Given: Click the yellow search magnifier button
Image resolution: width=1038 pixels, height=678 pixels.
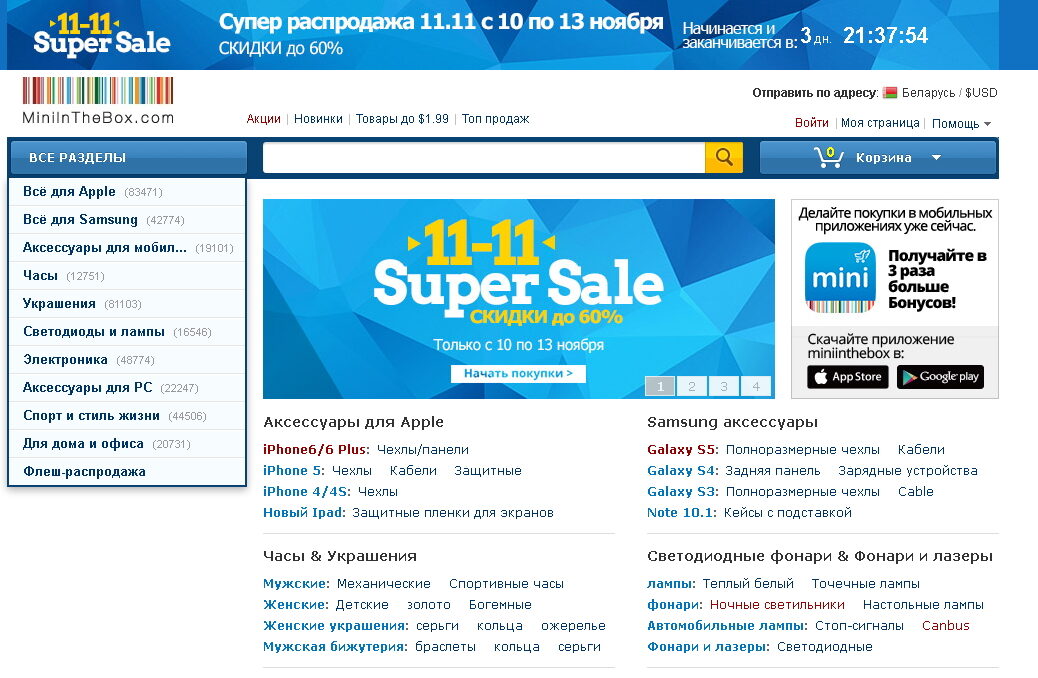Looking at the screenshot, I should pos(724,158).
